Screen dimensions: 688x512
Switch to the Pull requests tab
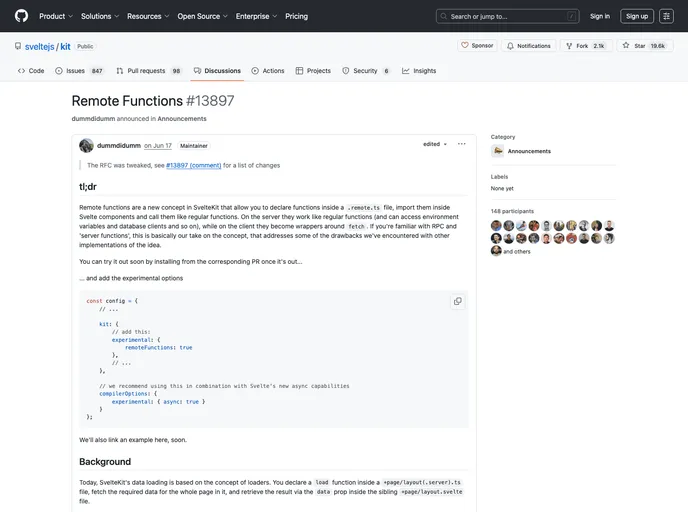(149, 71)
